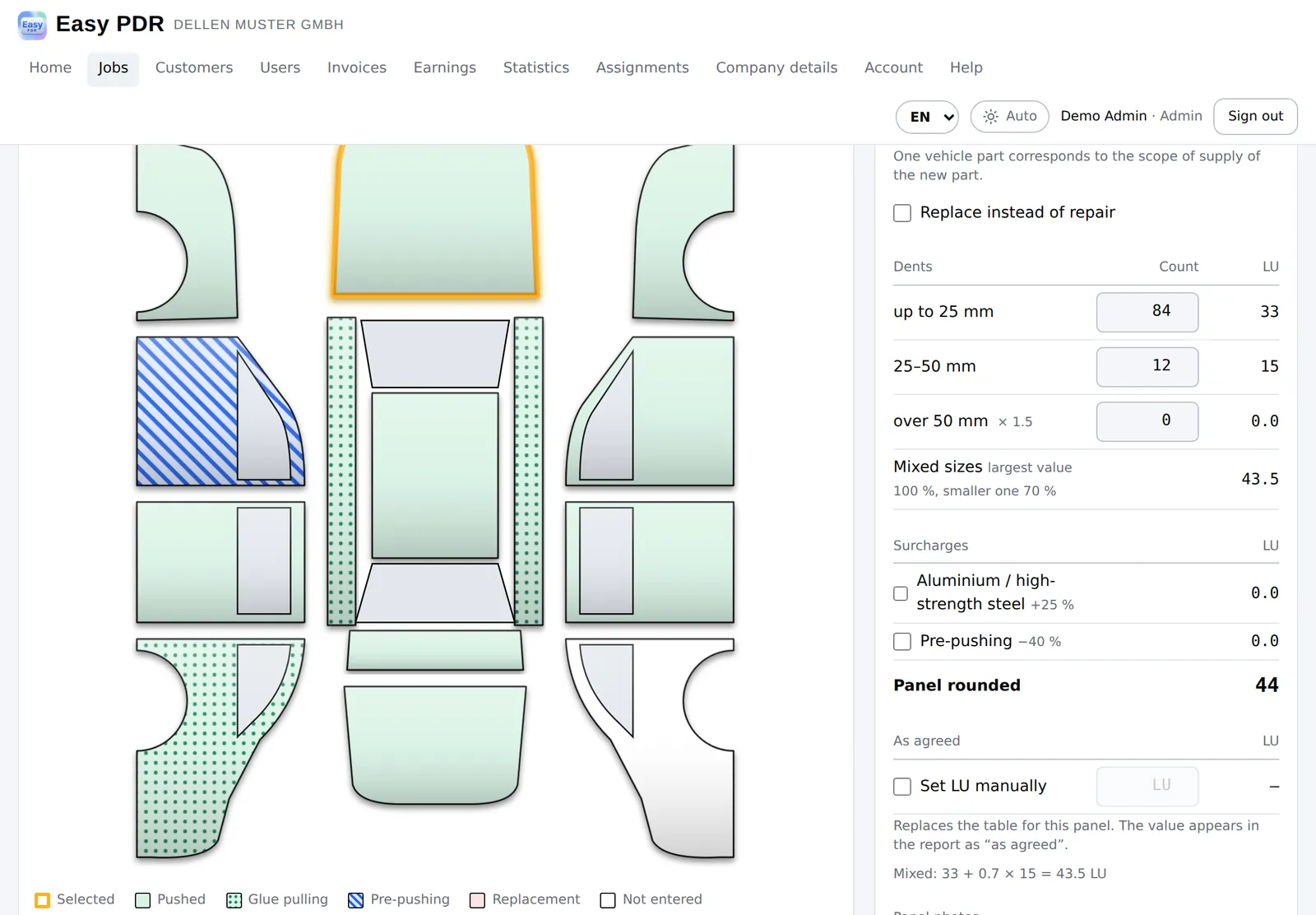Enable Replace instead of repair checkbox
The image size is (1316, 915).
(902, 213)
